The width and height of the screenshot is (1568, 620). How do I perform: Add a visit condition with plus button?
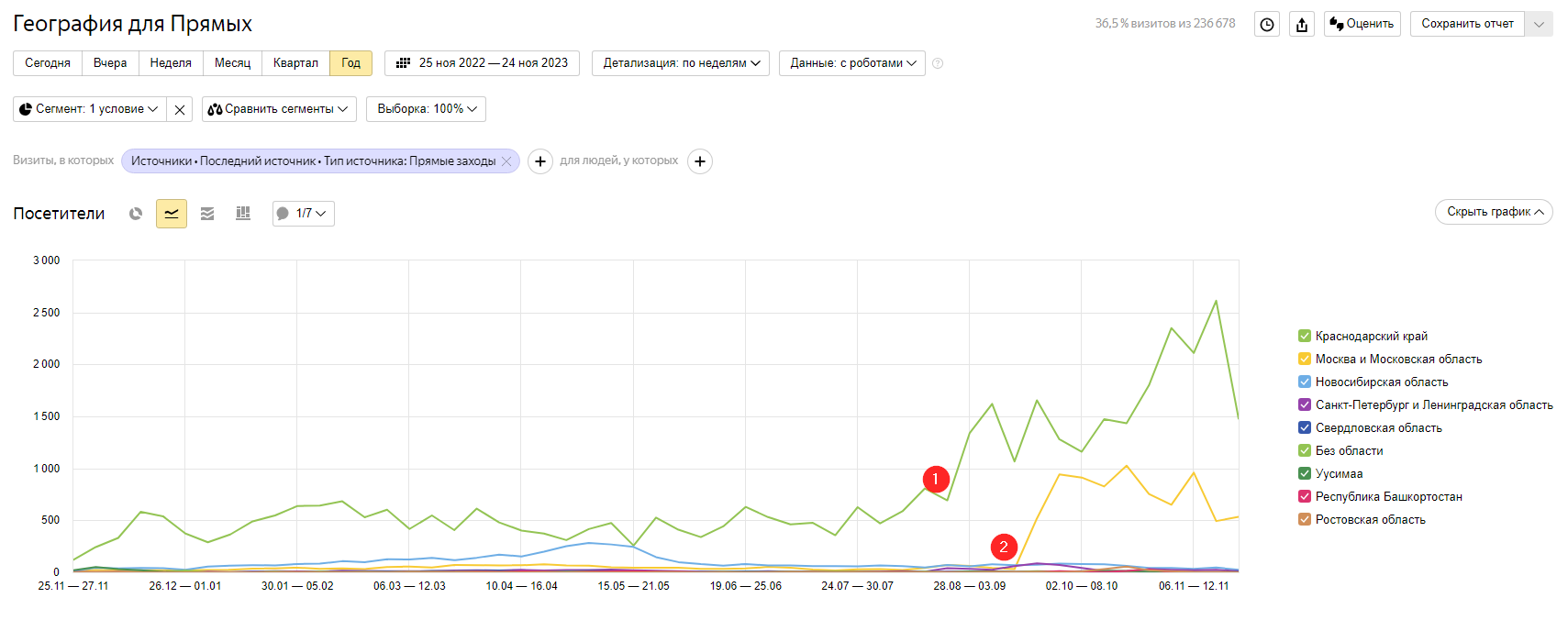point(540,161)
